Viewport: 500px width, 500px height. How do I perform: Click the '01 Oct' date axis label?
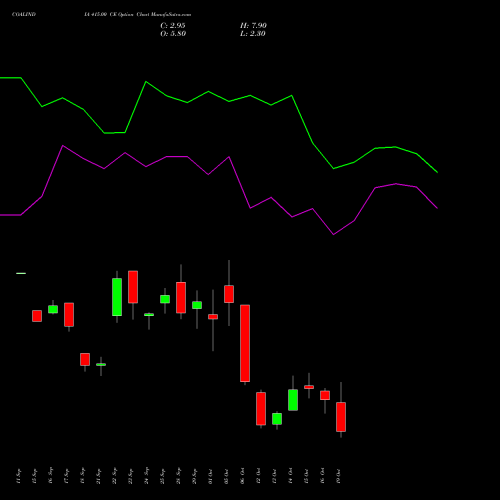(210, 476)
